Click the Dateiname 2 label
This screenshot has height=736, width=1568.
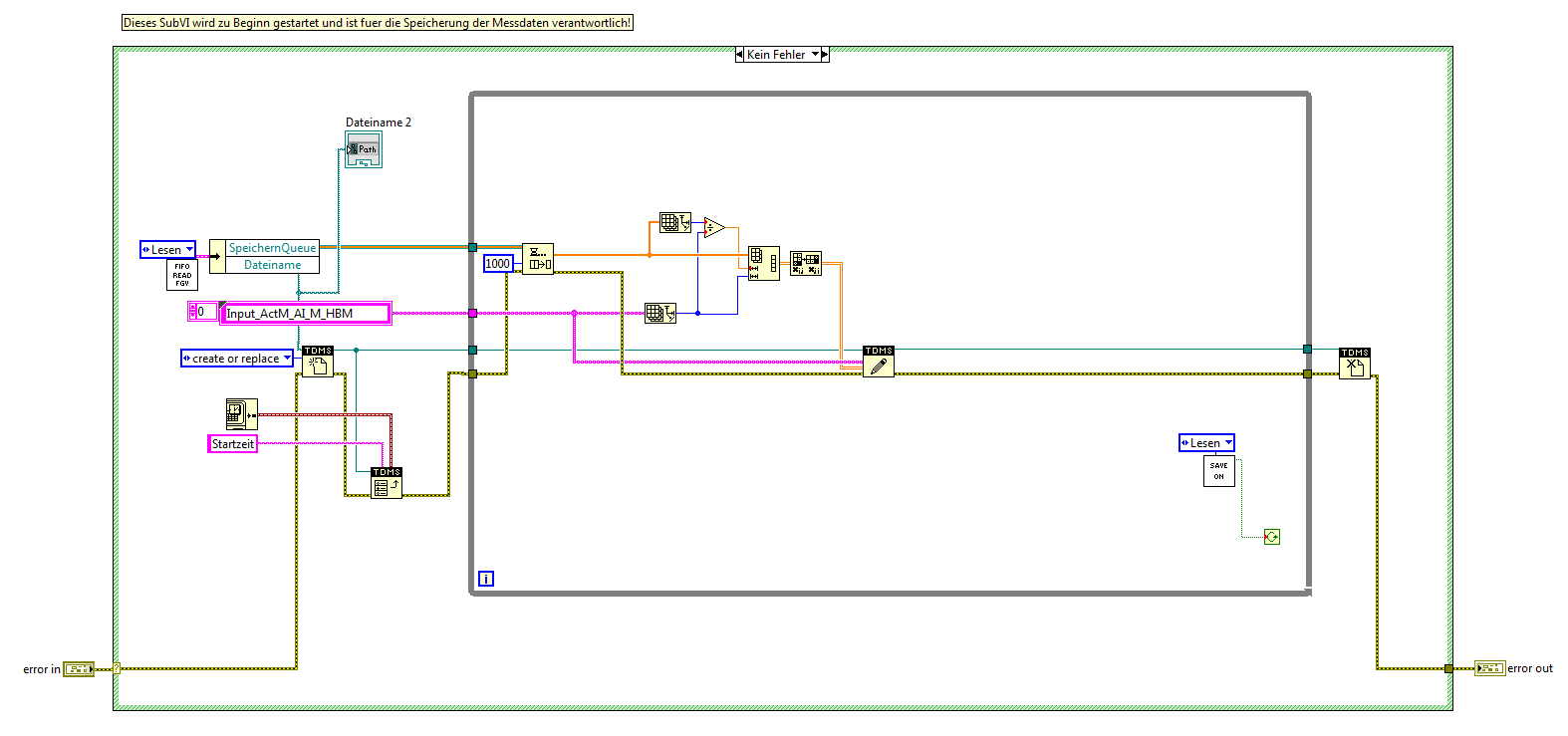[x=379, y=123]
